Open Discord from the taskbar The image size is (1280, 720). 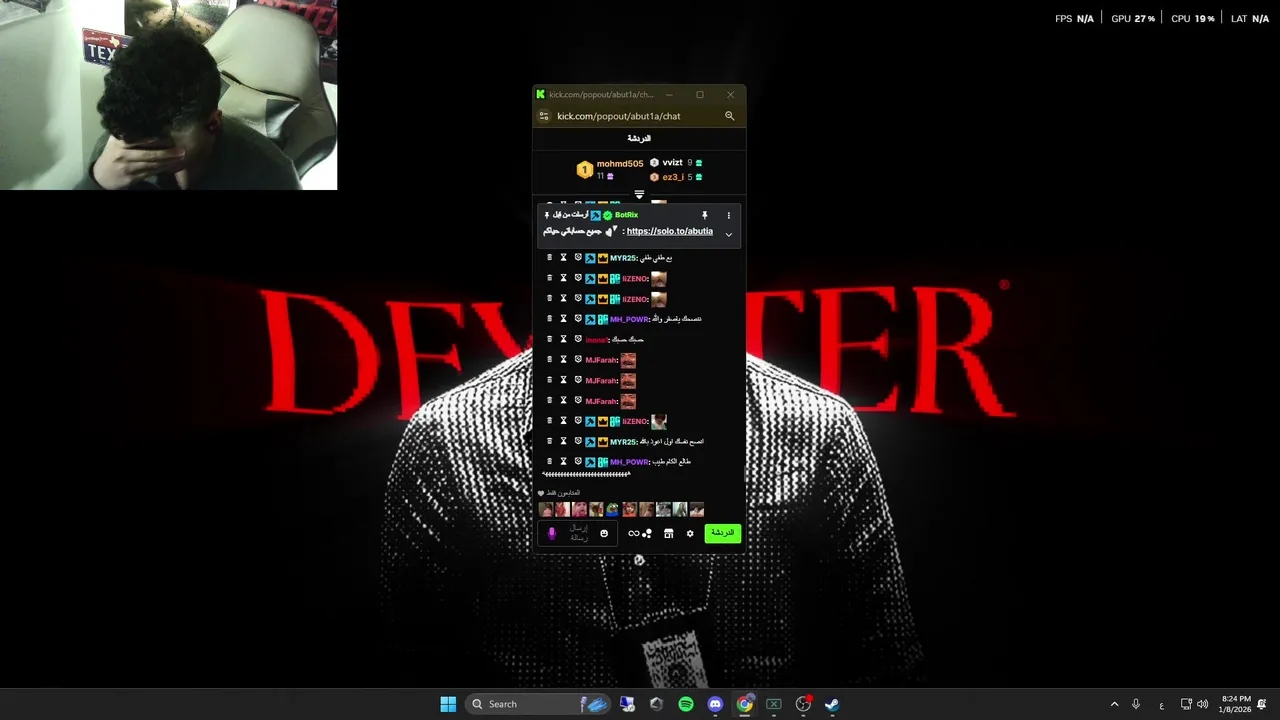pyautogui.click(x=715, y=704)
